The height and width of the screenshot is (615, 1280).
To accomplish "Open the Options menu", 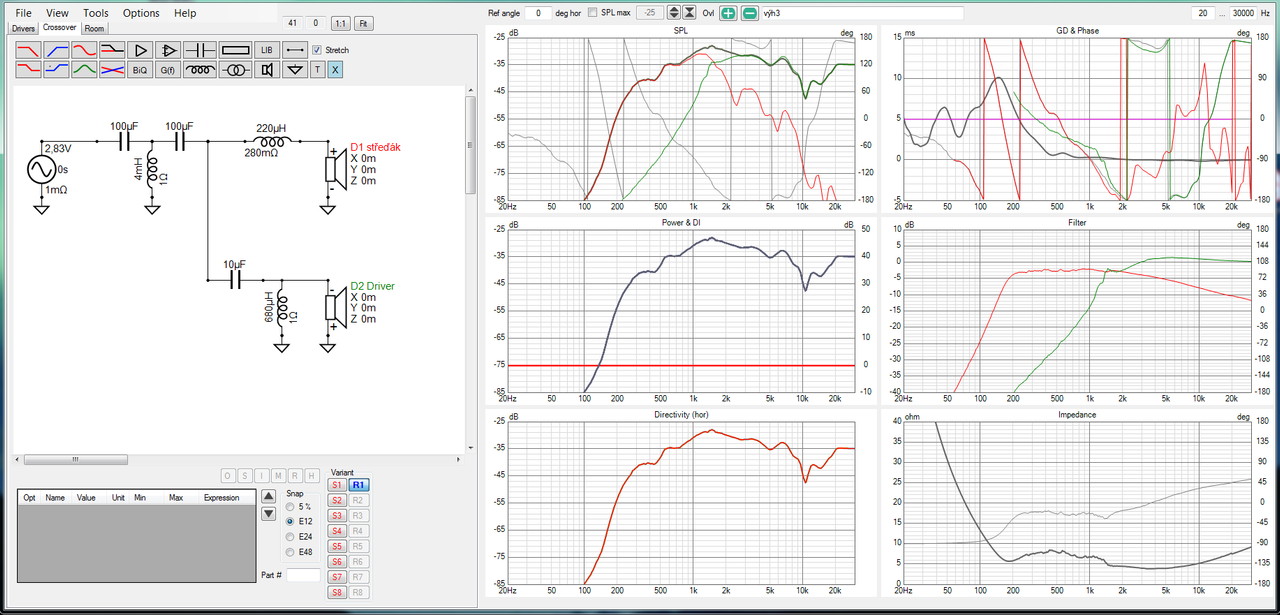I will point(141,13).
